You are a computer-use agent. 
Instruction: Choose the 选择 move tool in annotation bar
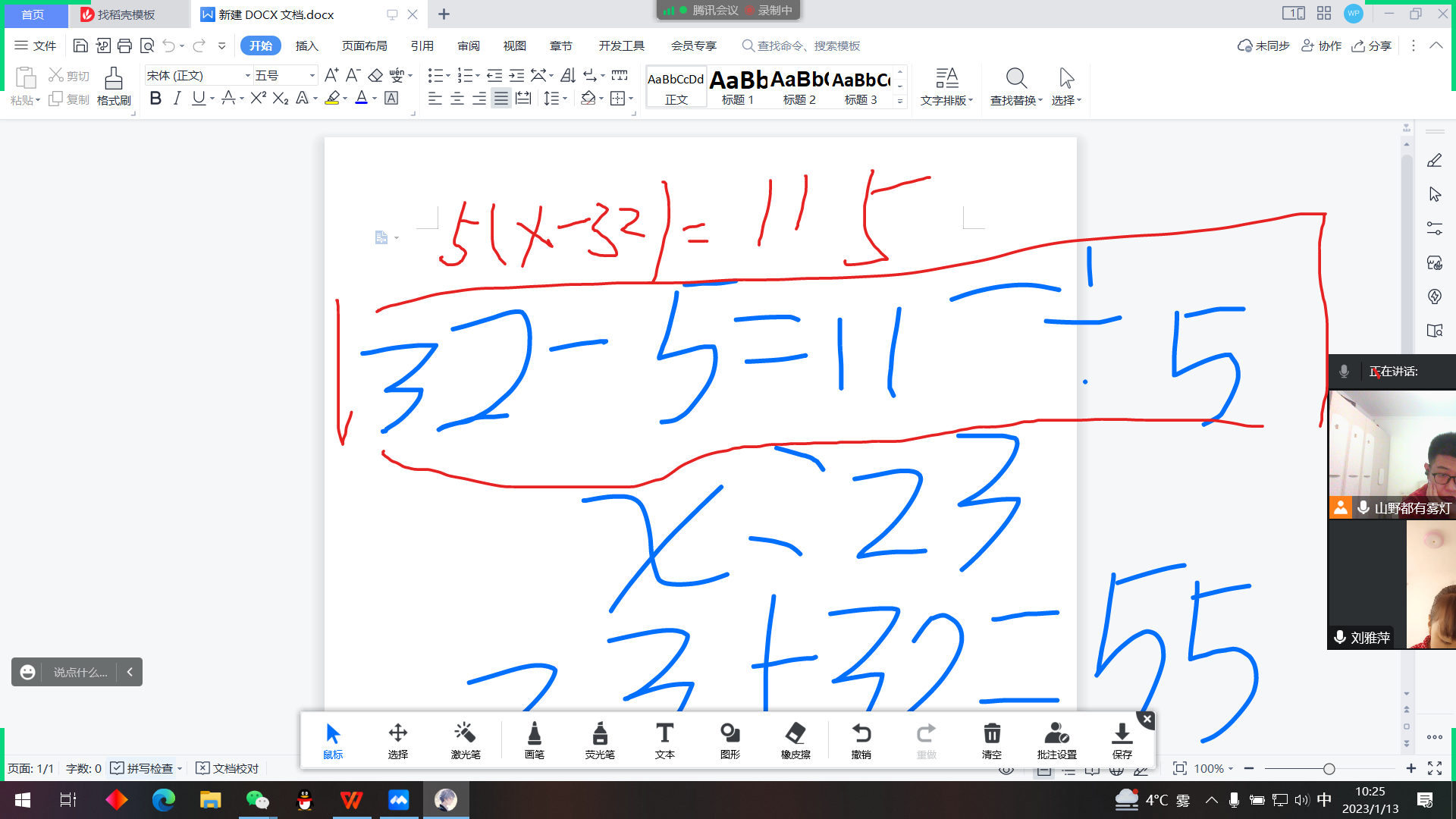(397, 741)
